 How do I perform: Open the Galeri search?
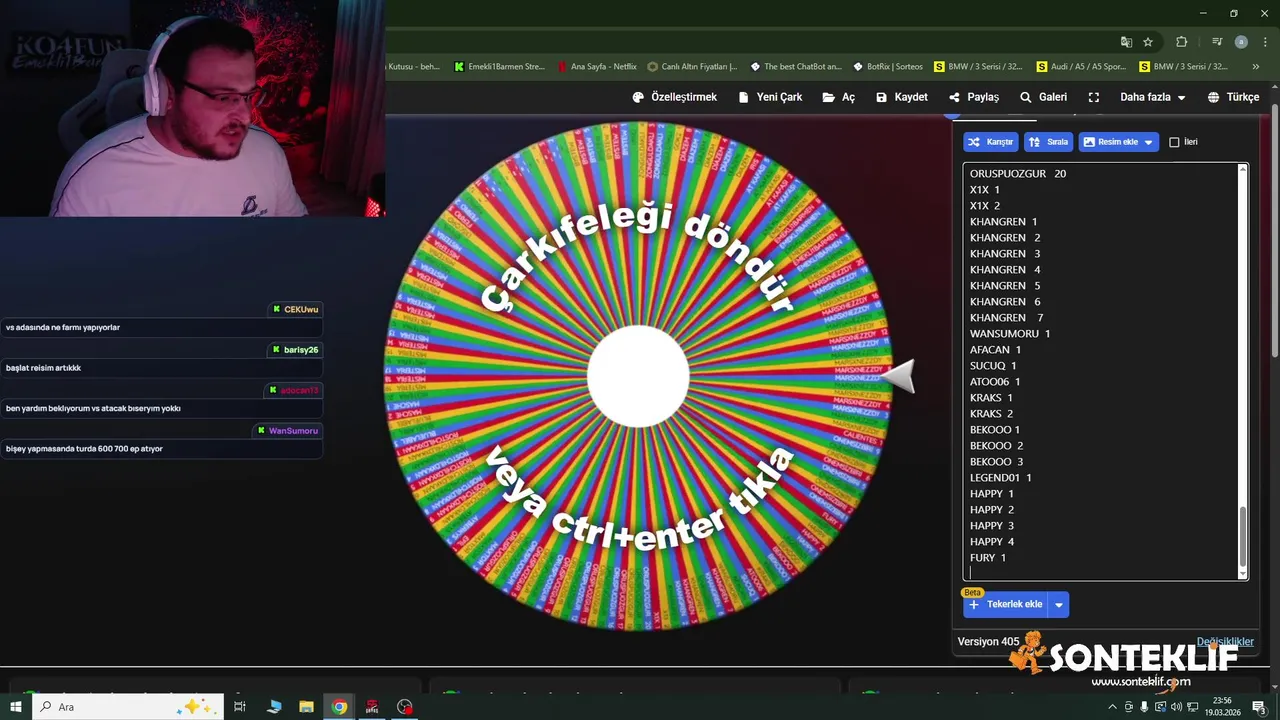(x=1043, y=97)
